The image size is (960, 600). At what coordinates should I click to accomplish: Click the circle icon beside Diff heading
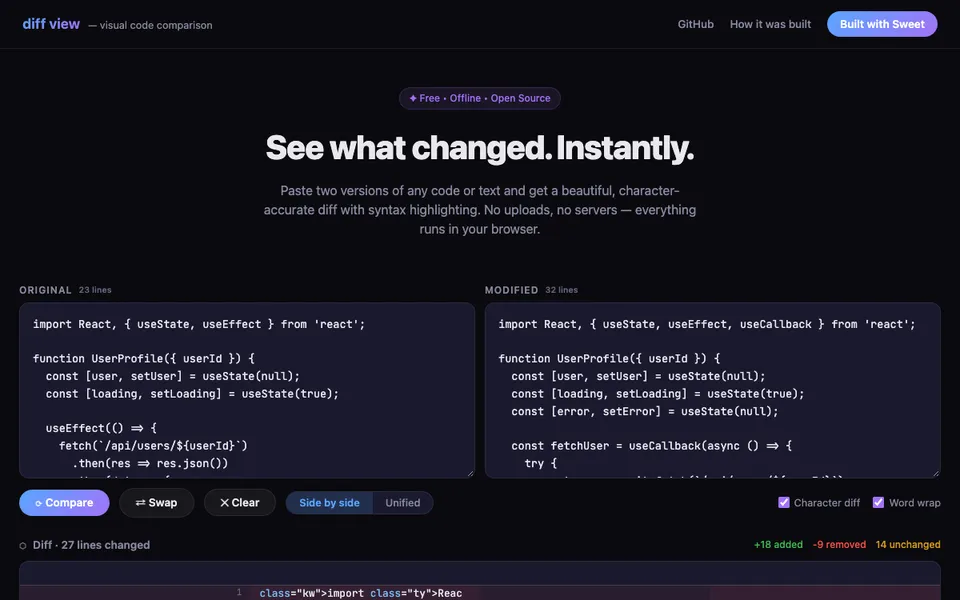pyautogui.click(x=23, y=546)
